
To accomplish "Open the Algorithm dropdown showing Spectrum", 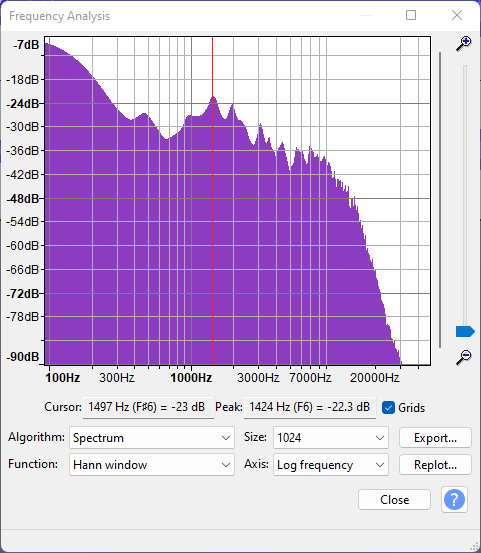I will click(152, 438).
